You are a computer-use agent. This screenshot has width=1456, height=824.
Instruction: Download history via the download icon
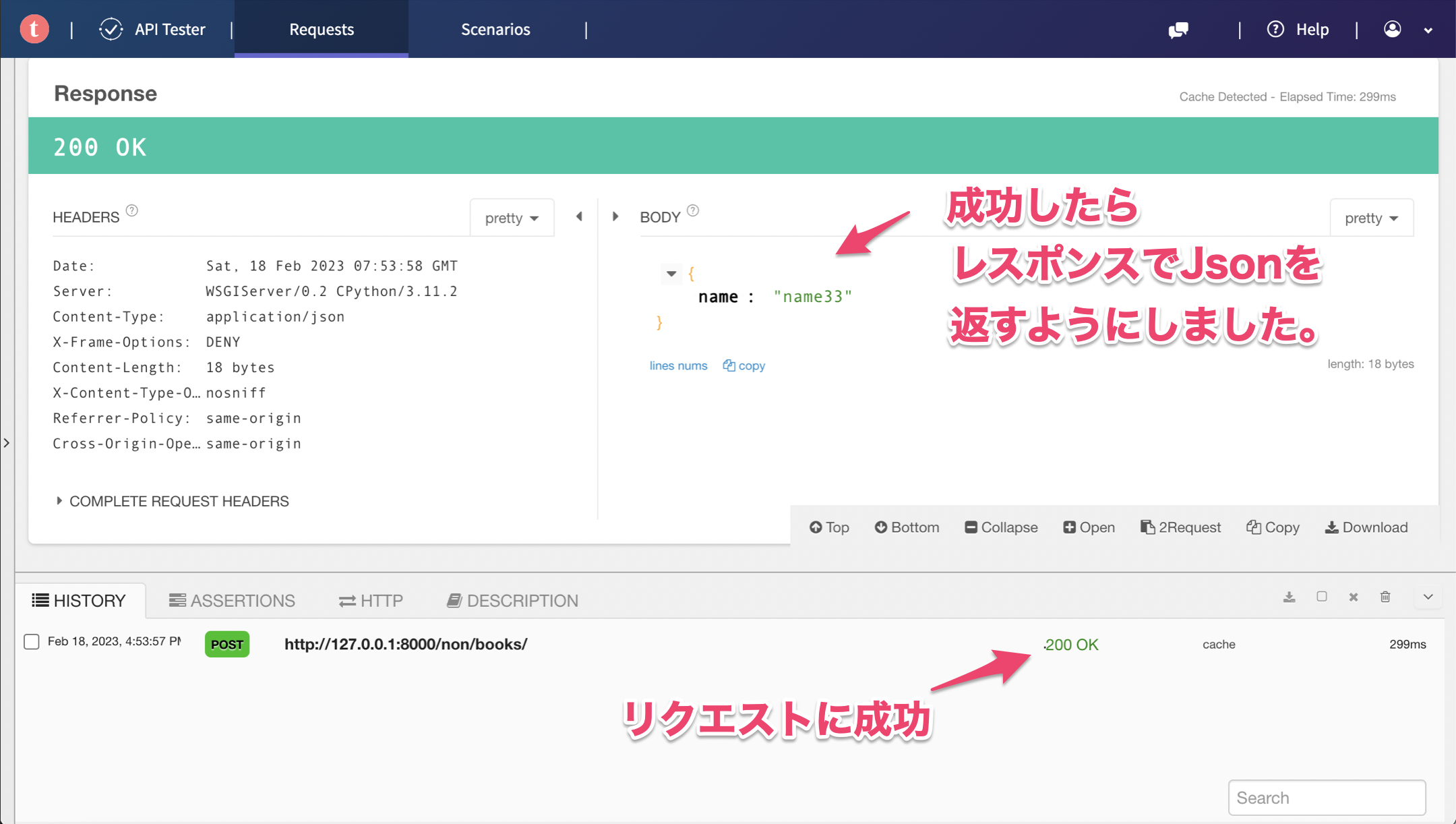pos(1289,597)
